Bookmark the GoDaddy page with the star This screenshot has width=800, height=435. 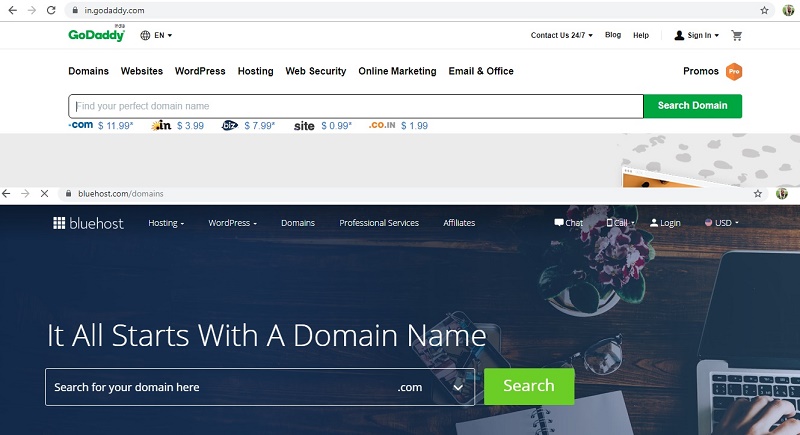764,10
